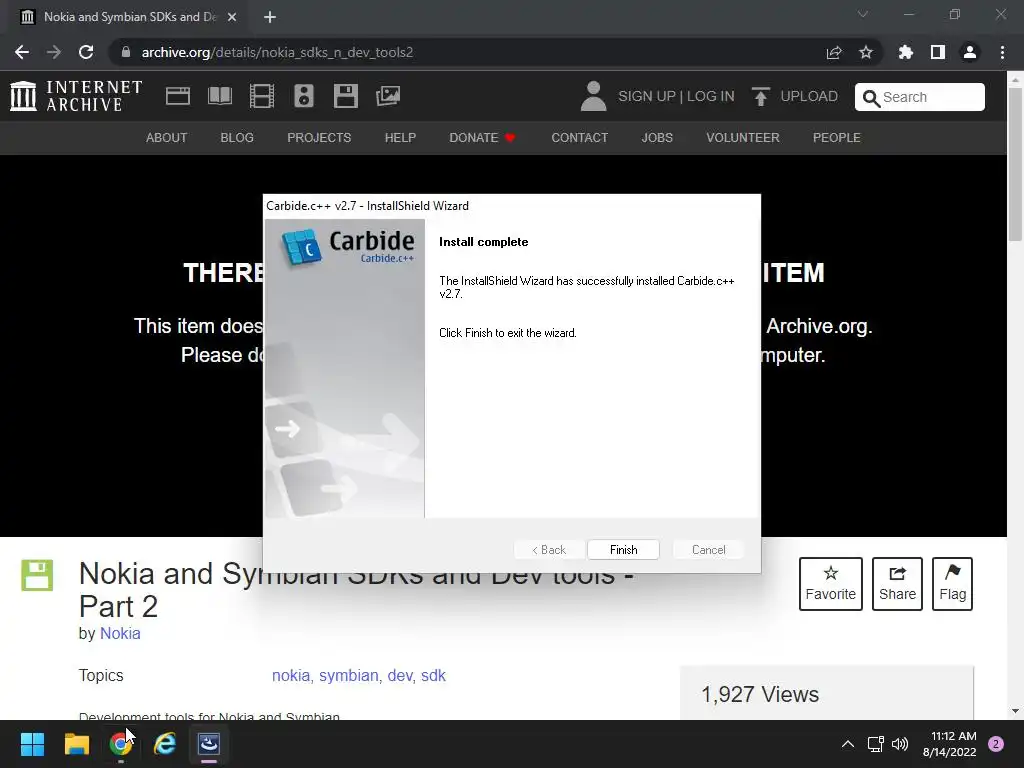This screenshot has width=1024, height=768.
Task: Bookmark the page with the star icon
Action: [866, 52]
